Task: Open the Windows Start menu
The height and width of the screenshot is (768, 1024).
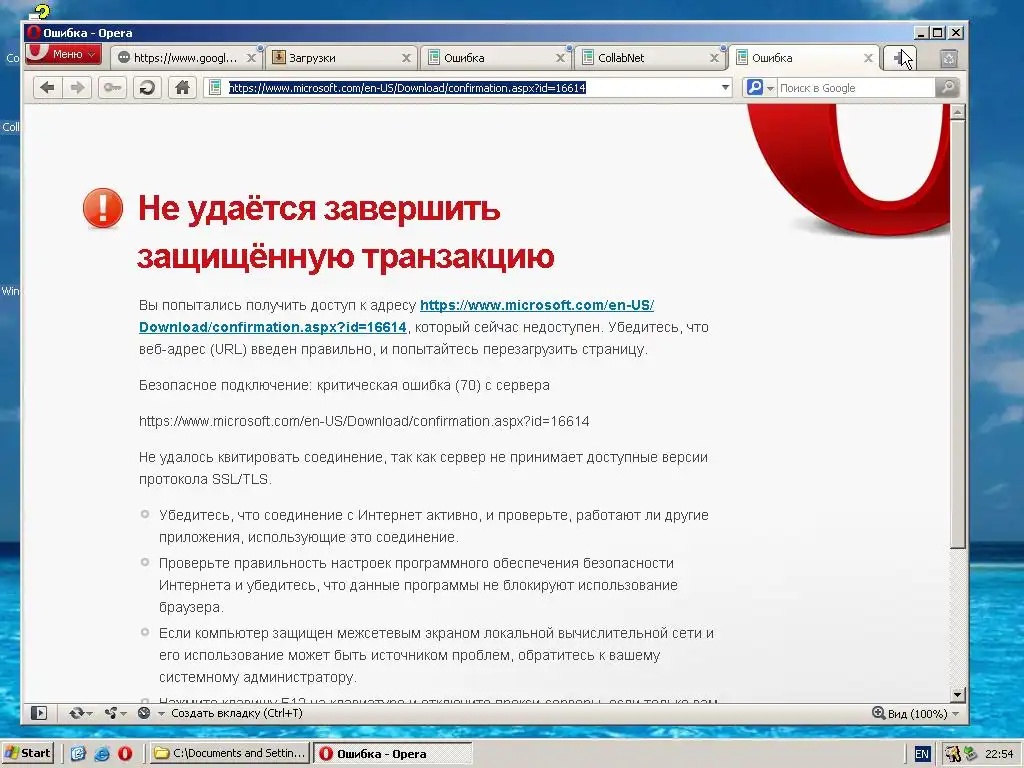Action: coord(27,753)
